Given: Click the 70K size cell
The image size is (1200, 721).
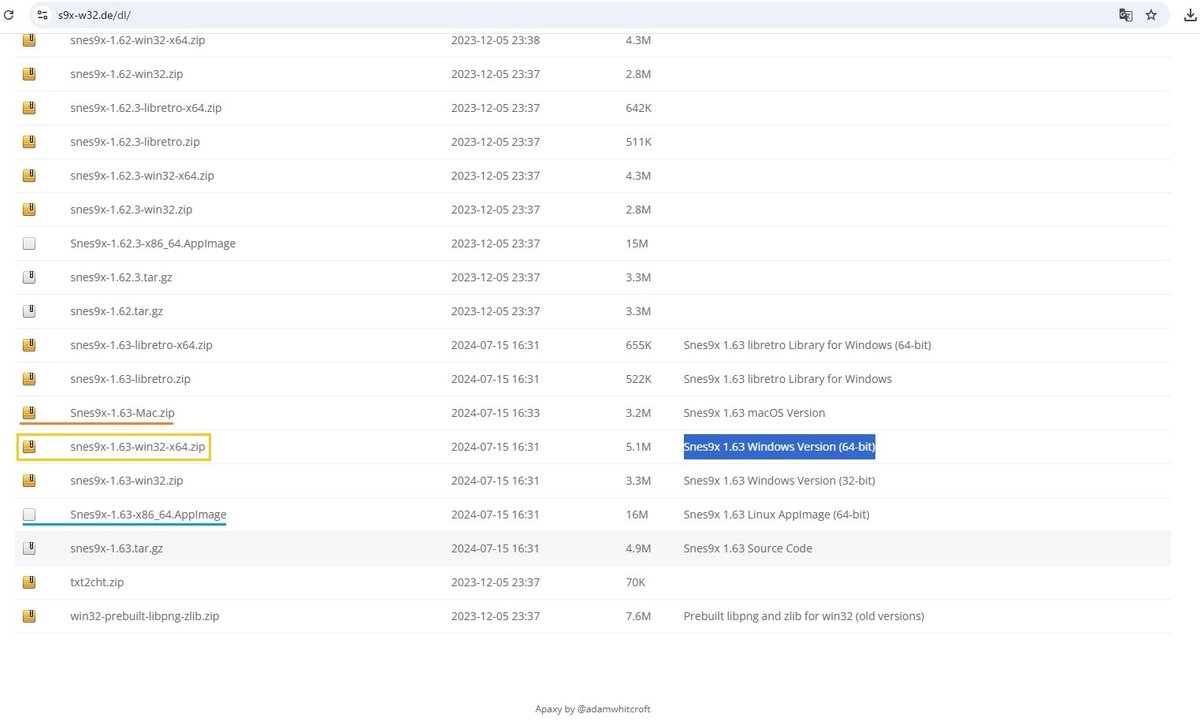Looking at the screenshot, I should click(635, 582).
